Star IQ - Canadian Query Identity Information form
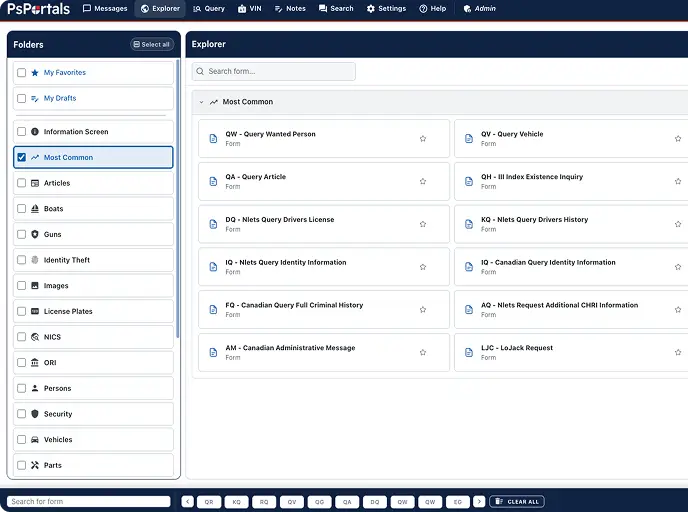The width and height of the screenshot is (688, 512). point(678,267)
